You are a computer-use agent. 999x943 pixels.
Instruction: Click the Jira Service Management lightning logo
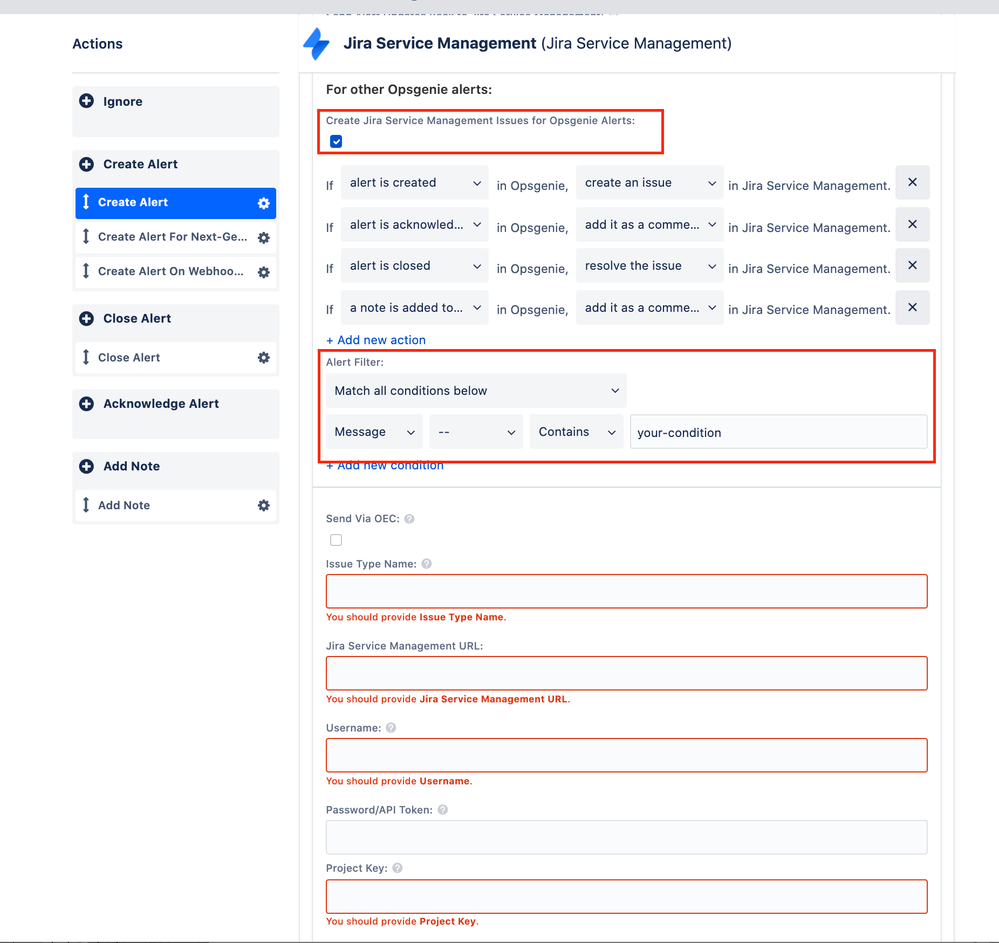pyautogui.click(x=317, y=44)
